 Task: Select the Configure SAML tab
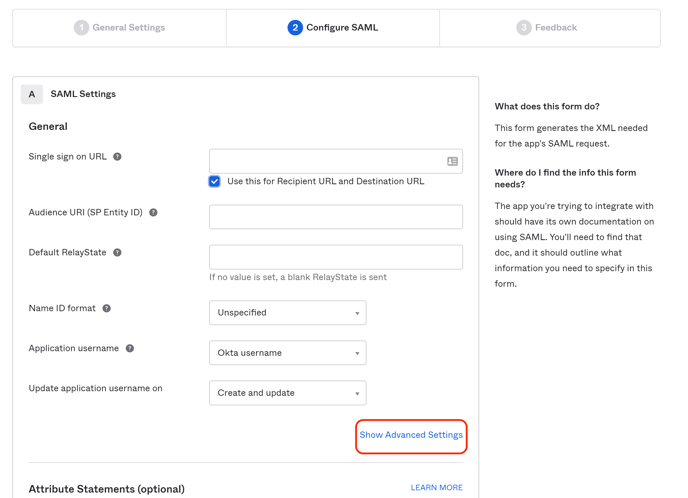pyautogui.click(x=333, y=28)
